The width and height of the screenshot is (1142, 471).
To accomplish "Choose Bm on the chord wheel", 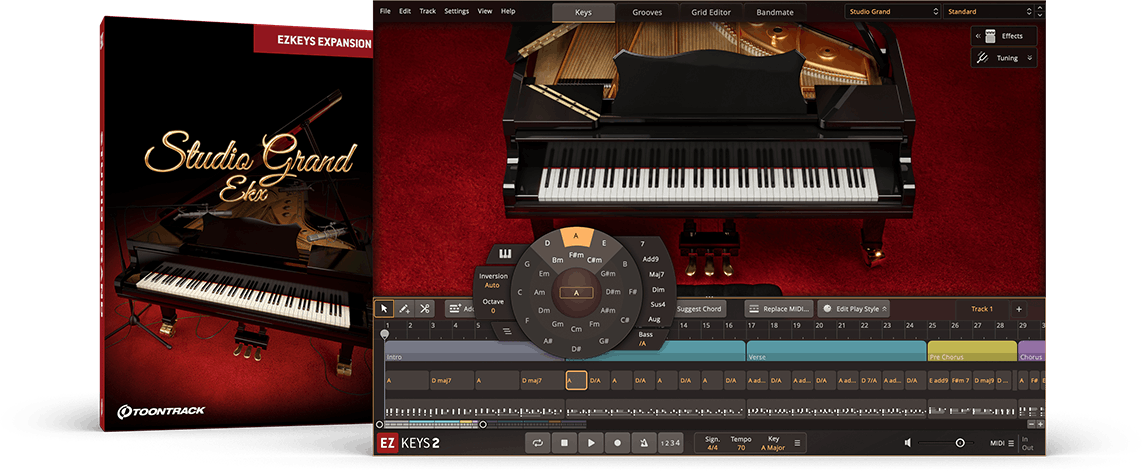I will click(557, 260).
